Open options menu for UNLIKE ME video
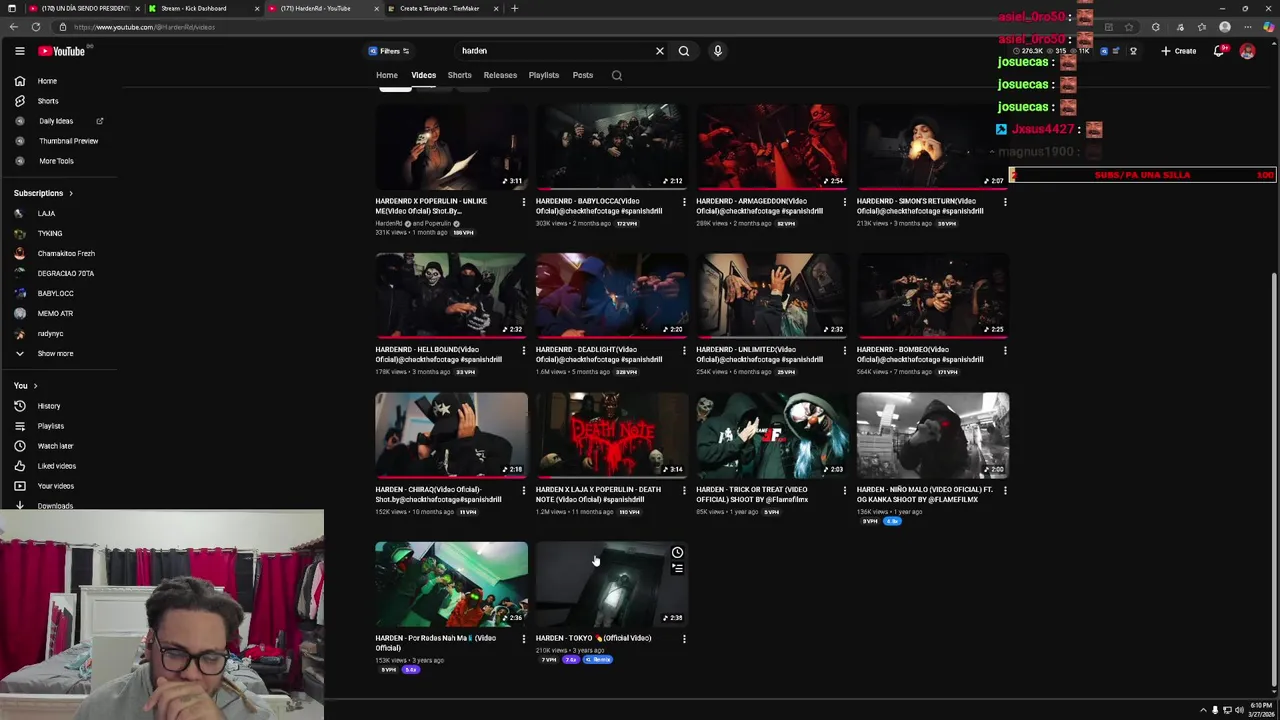 point(523,202)
